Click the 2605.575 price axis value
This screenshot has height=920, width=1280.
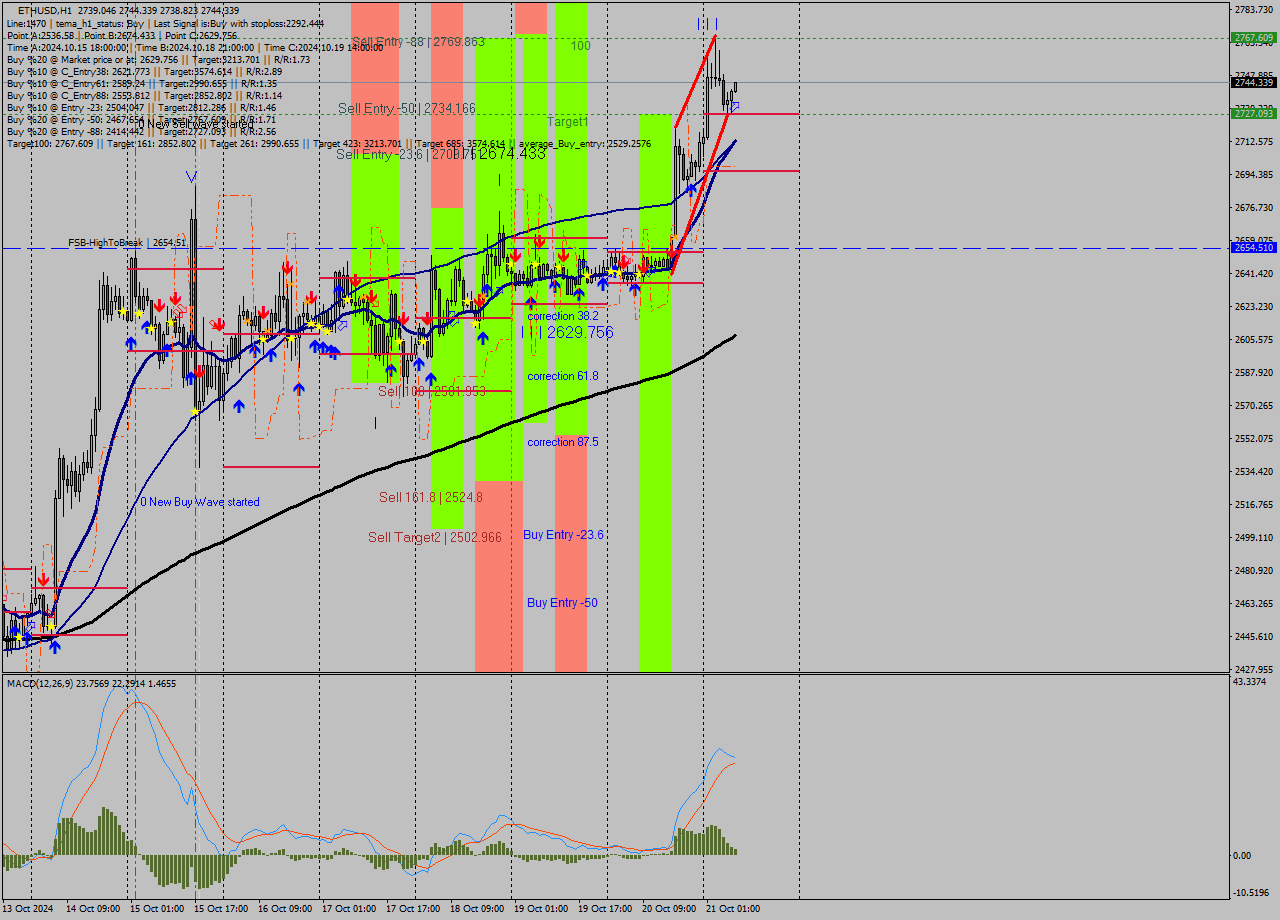click(x=1254, y=339)
